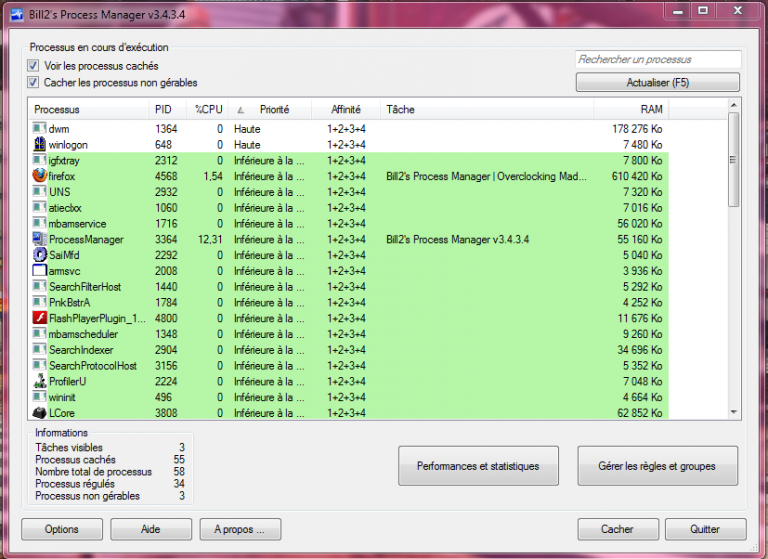This screenshot has width=768, height=559.
Task: Click the 'Processus régulés' info label
Action: click(75, 484)
